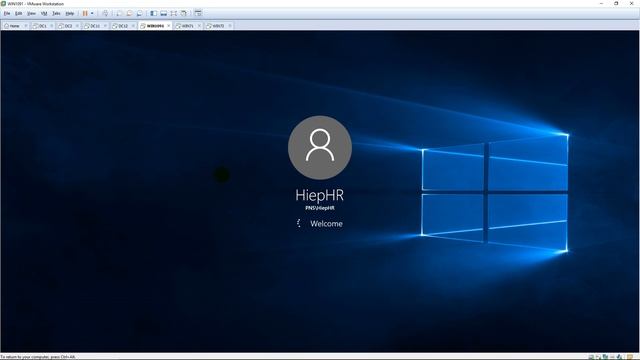This screenshot has height=360, width=640.
Task: Close the WIN72 tab
Action: (230, 26)
